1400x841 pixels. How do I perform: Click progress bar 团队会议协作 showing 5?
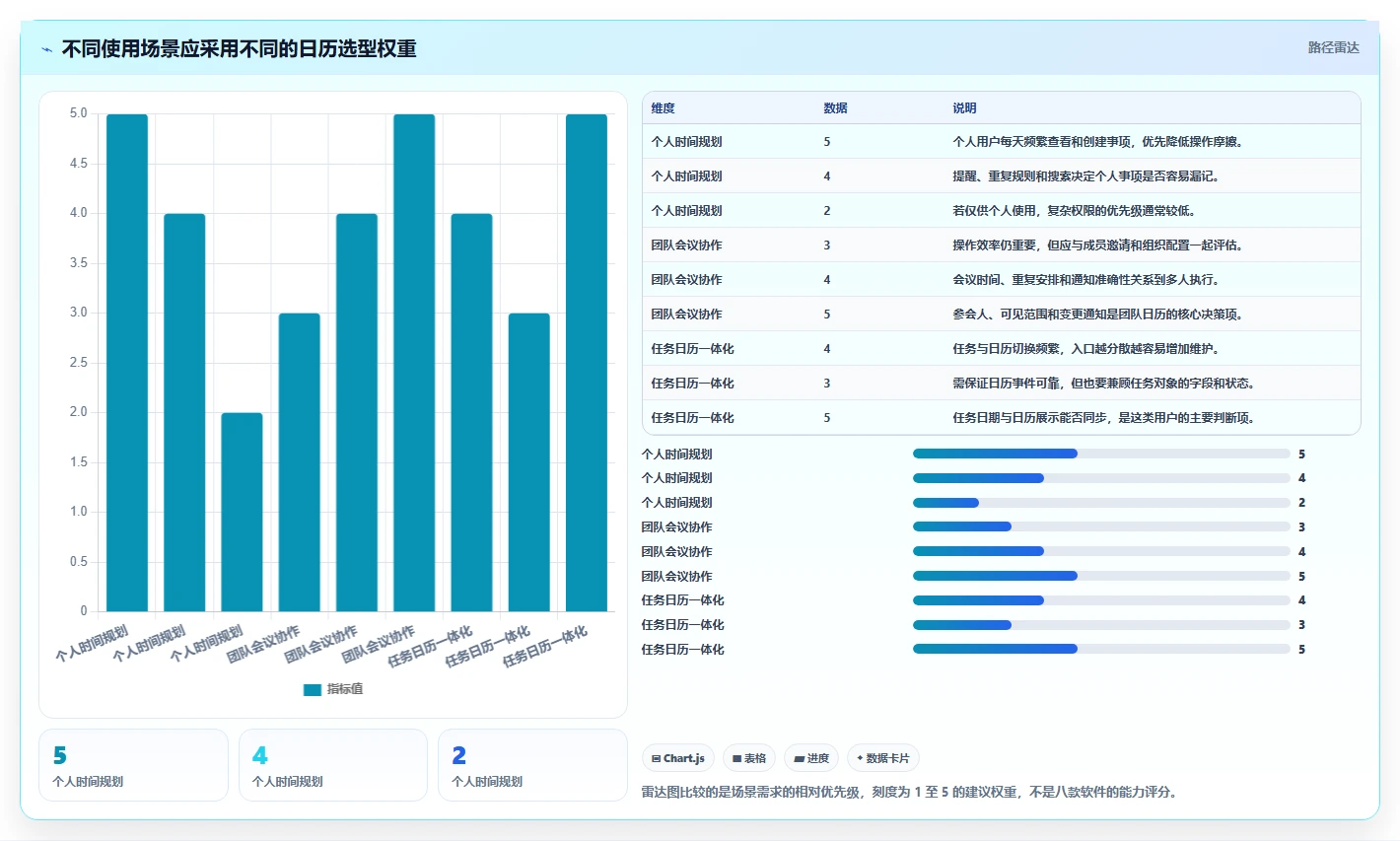coord(1101,576)
